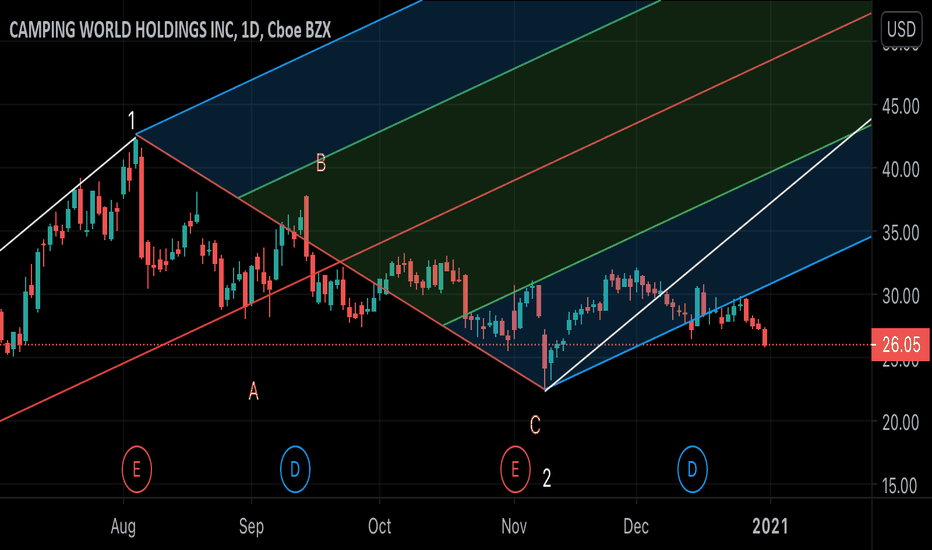Click the 2021 date axis label

point(770,526)
